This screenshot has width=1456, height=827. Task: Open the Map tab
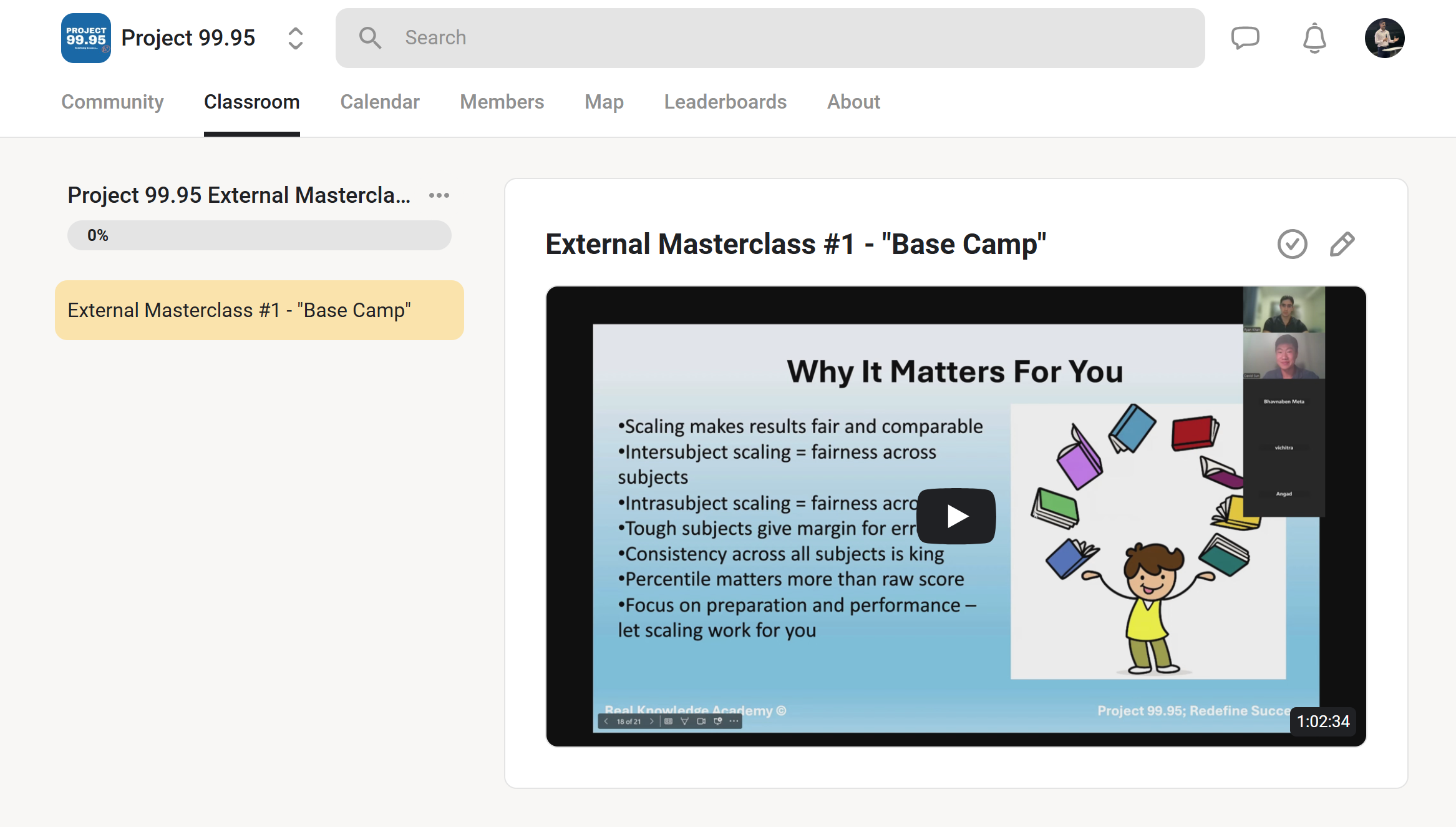coord(604,102)
